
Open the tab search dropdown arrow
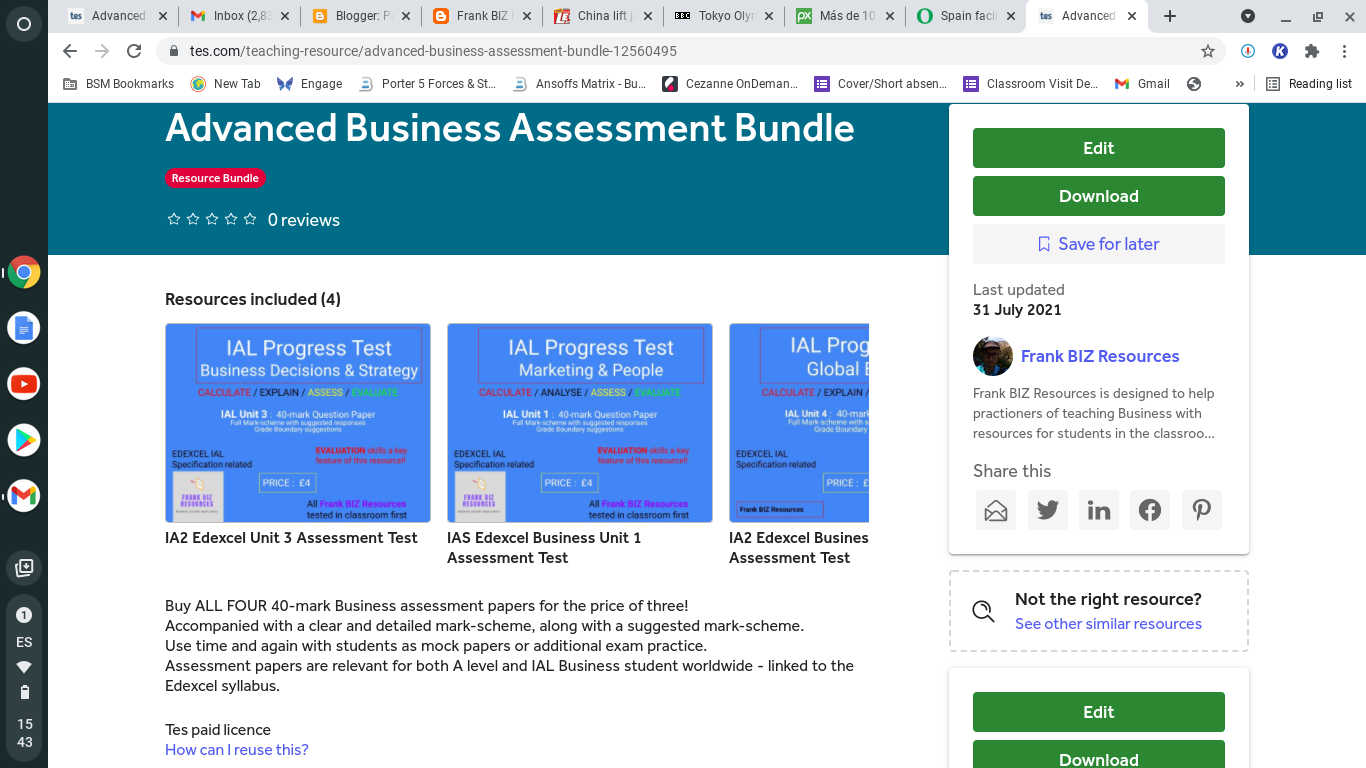pyautogui.click(x=1248, y=16)
